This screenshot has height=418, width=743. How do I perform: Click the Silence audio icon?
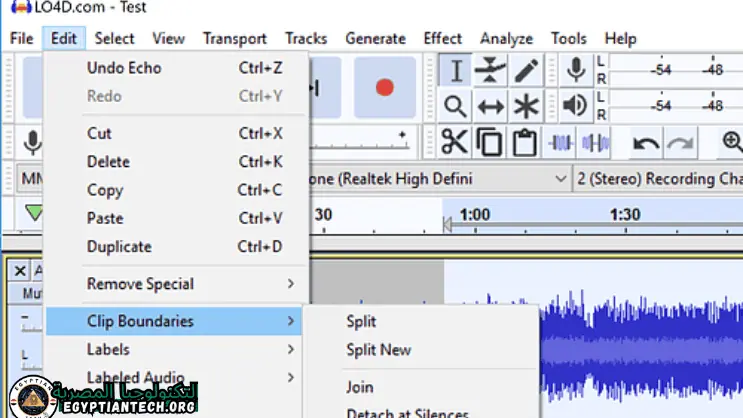click(595, 142)
